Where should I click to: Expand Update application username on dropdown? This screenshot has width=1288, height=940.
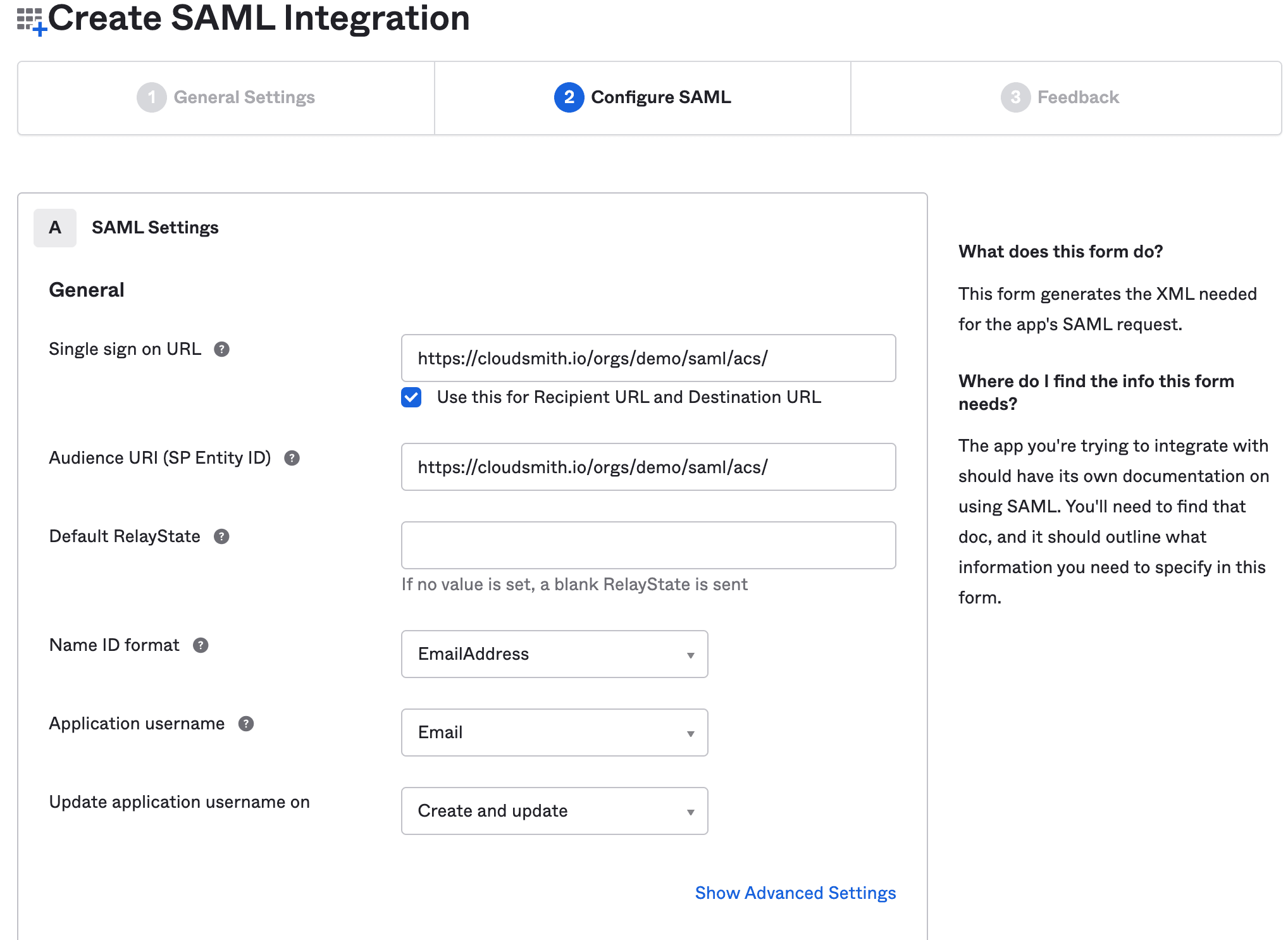pyautogui.click(x=554, y=811)
